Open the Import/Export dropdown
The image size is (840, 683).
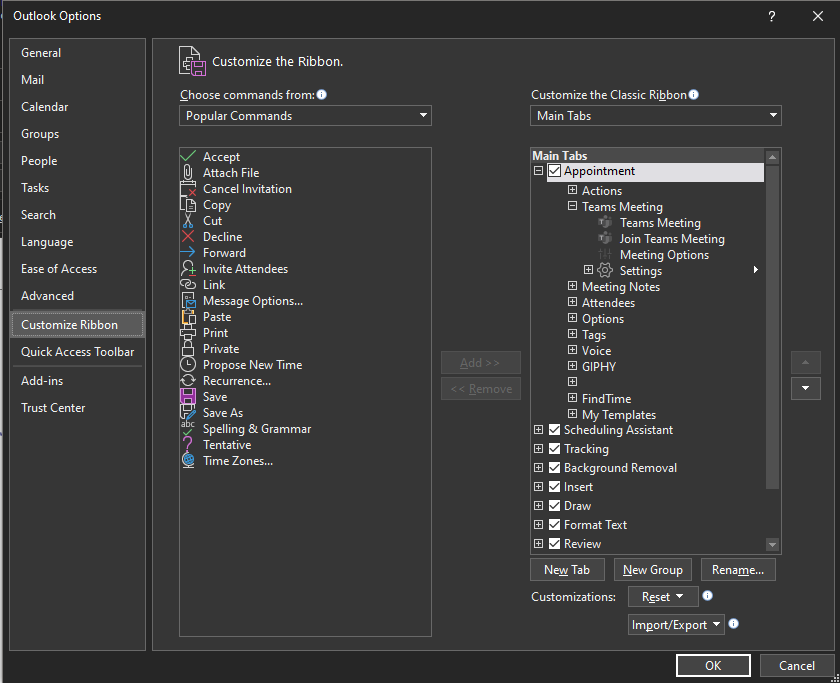(x=676, y=625)
